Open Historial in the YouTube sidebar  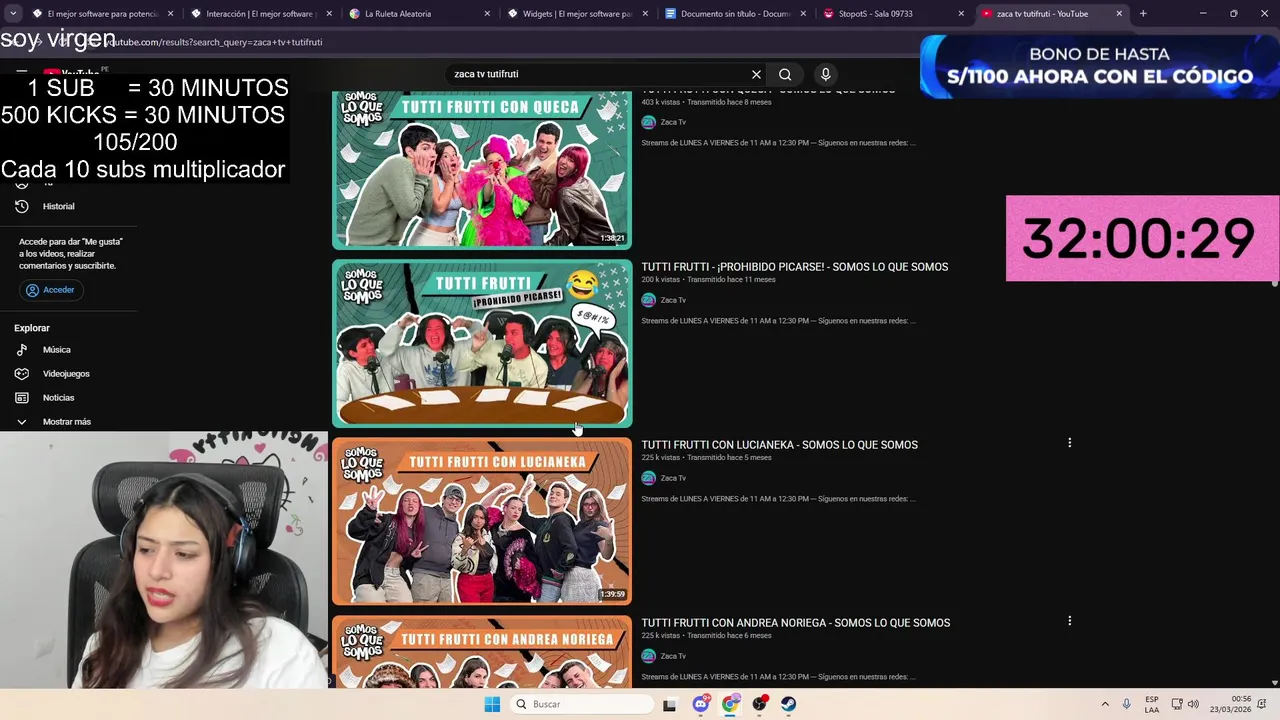[59, 206]
